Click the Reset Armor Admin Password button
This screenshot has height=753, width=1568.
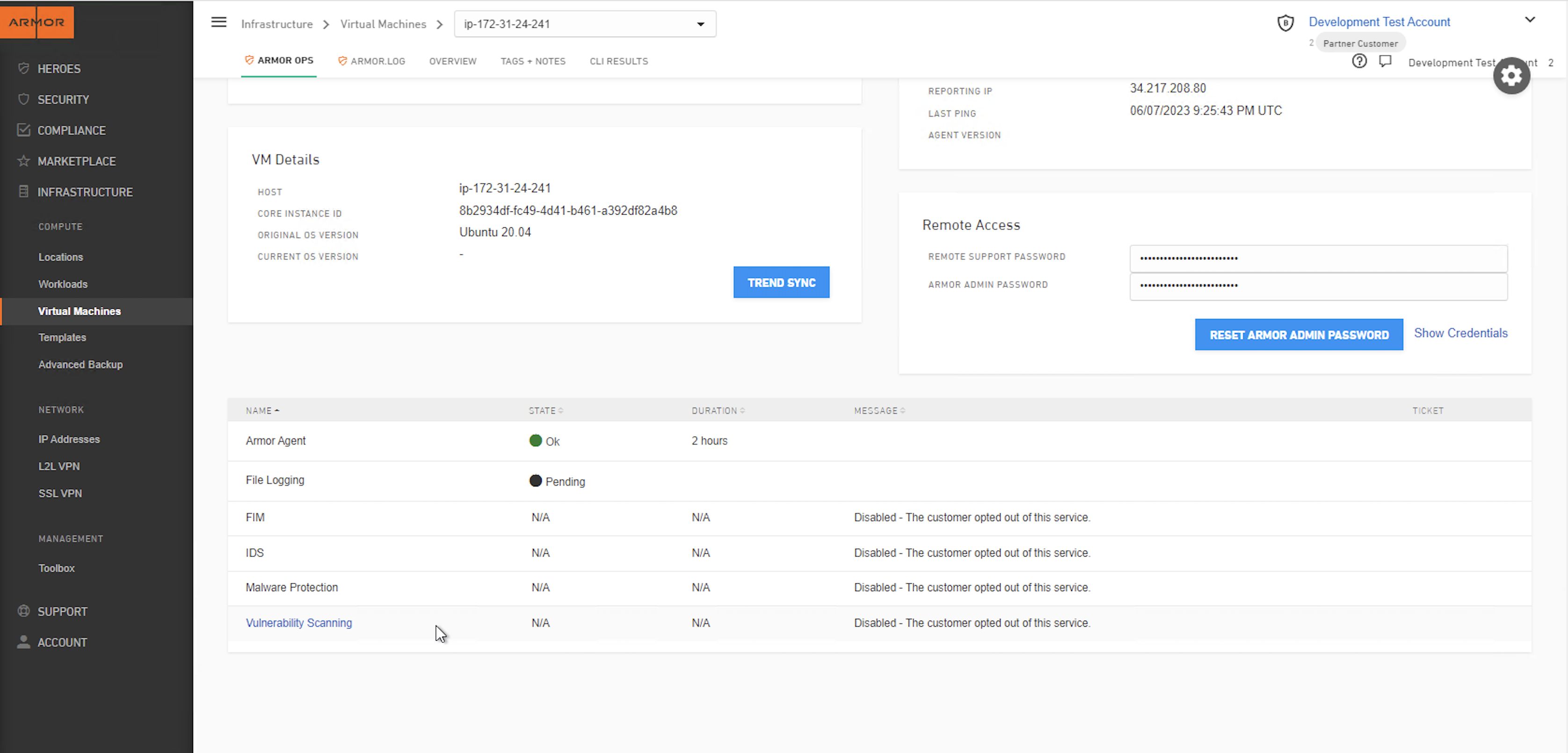[1299, 335]
